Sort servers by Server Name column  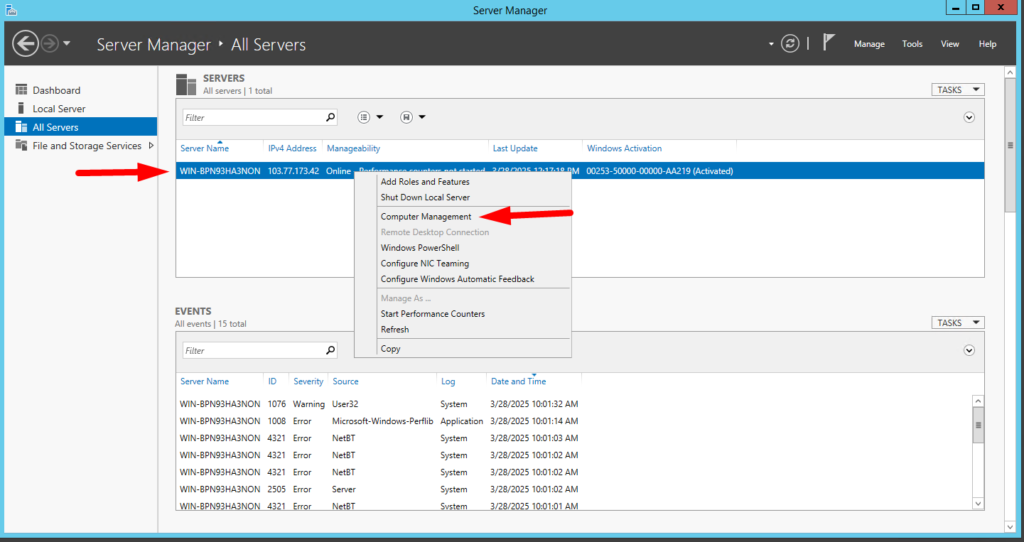204,148
